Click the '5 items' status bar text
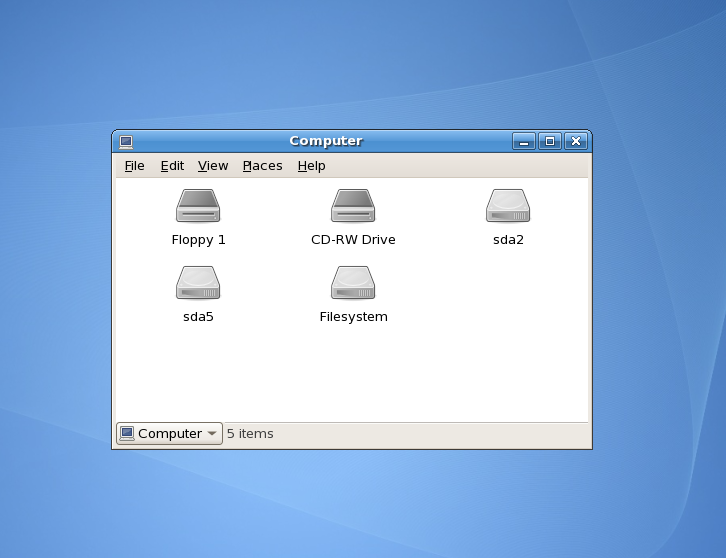Image resolution: width=726 pixels, height=558 pixels. (250, 433)
